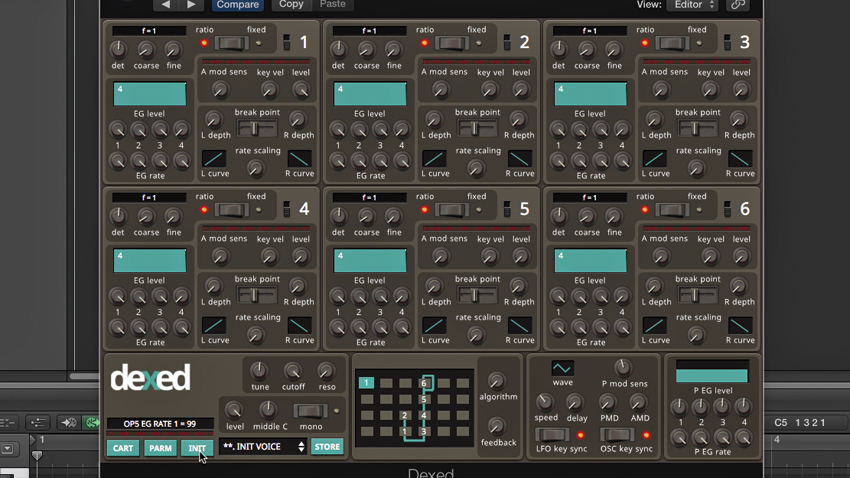Click the STORE button
Image resolution: width=850 pixels, height=478 pixels.
pyautogui.click(x=327, y=447)
